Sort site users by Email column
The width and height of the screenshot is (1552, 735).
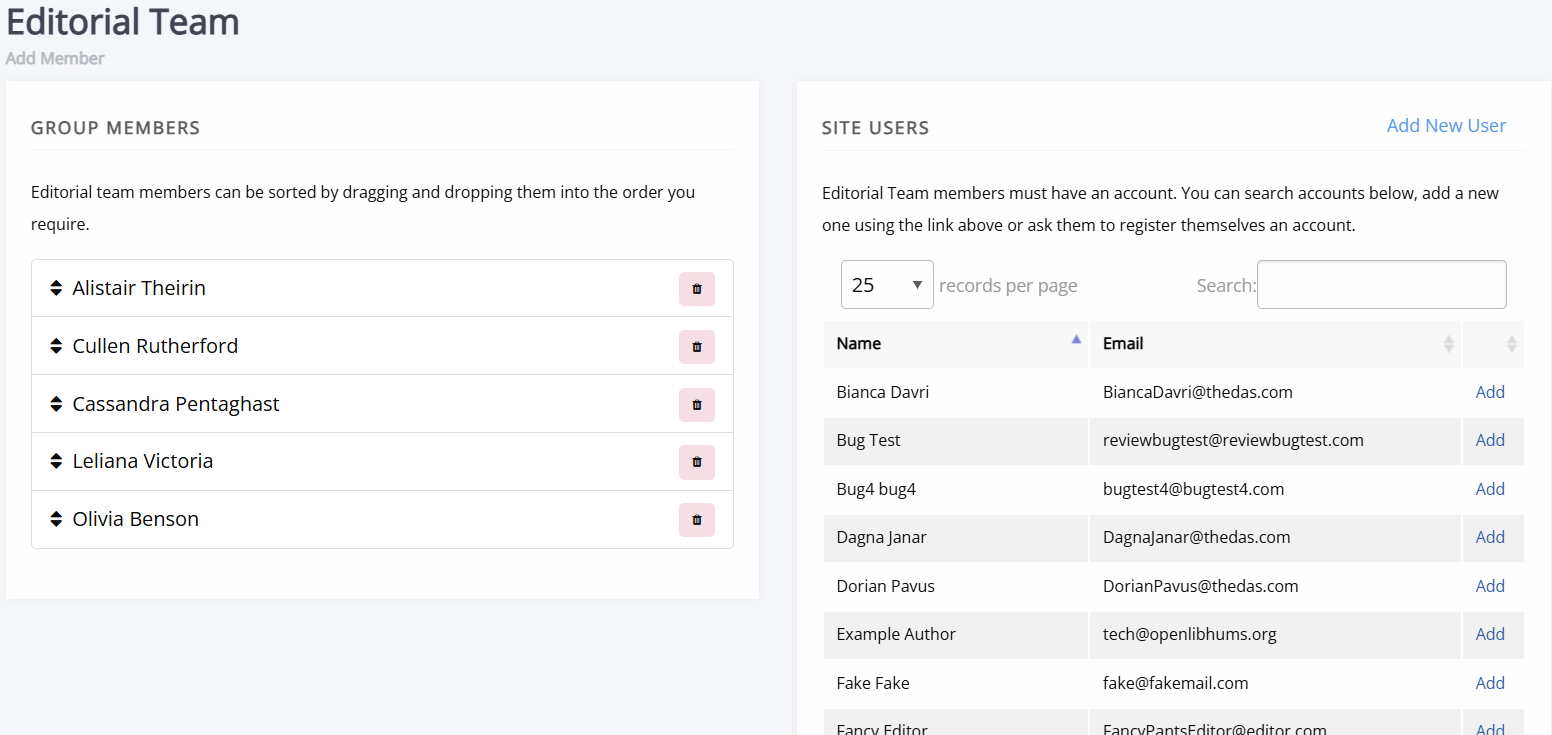click(x=1275, y=344)
